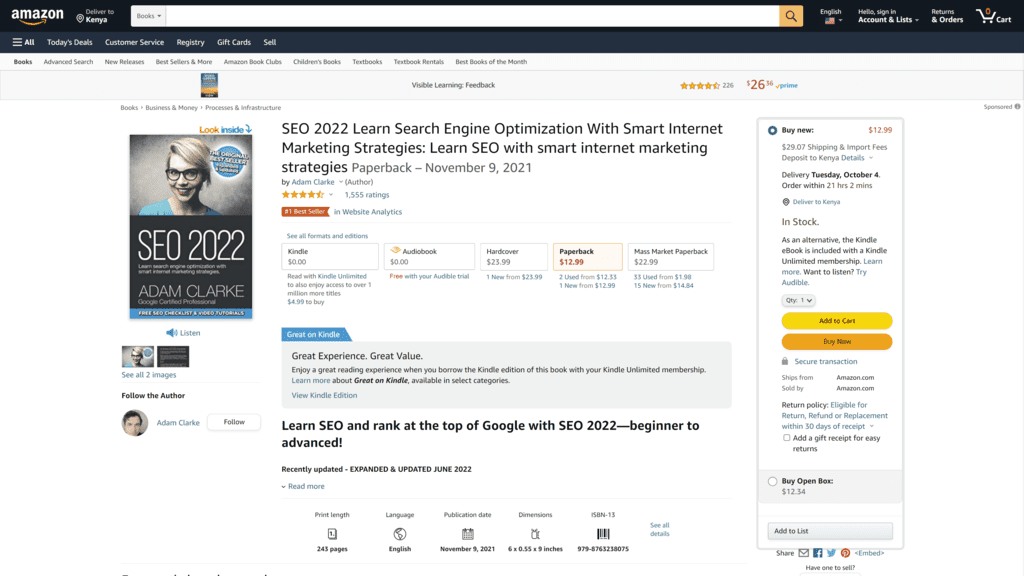1024x576 pixels.
Task: Open View Kindle Edition link
Action: [324, 395]
